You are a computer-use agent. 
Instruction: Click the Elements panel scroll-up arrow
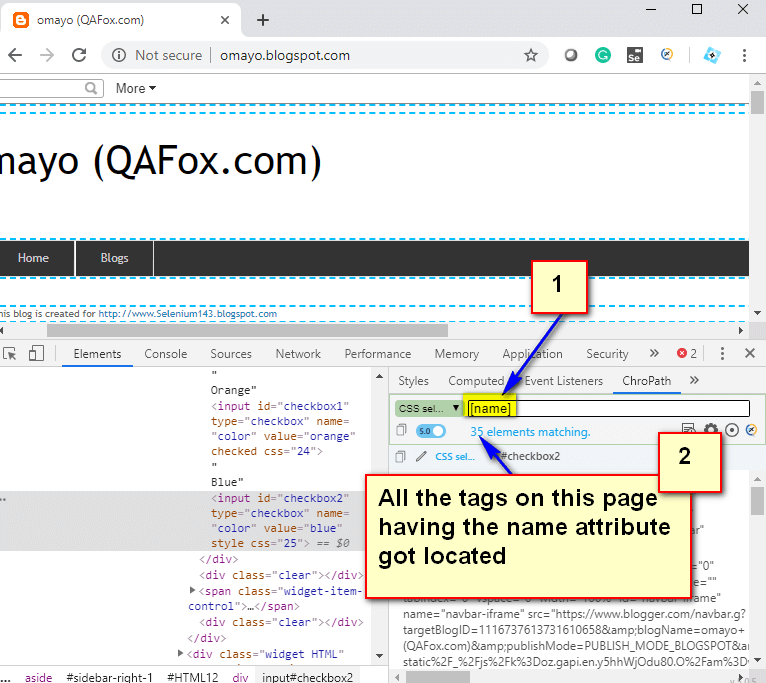click(x=380, y=377)
